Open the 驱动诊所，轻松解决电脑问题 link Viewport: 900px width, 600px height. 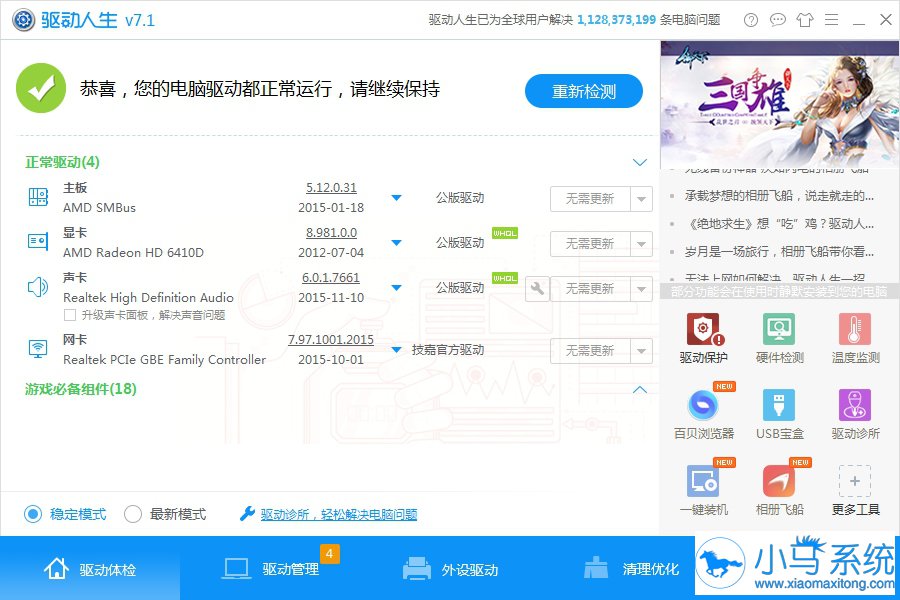(x=339, y=514)
